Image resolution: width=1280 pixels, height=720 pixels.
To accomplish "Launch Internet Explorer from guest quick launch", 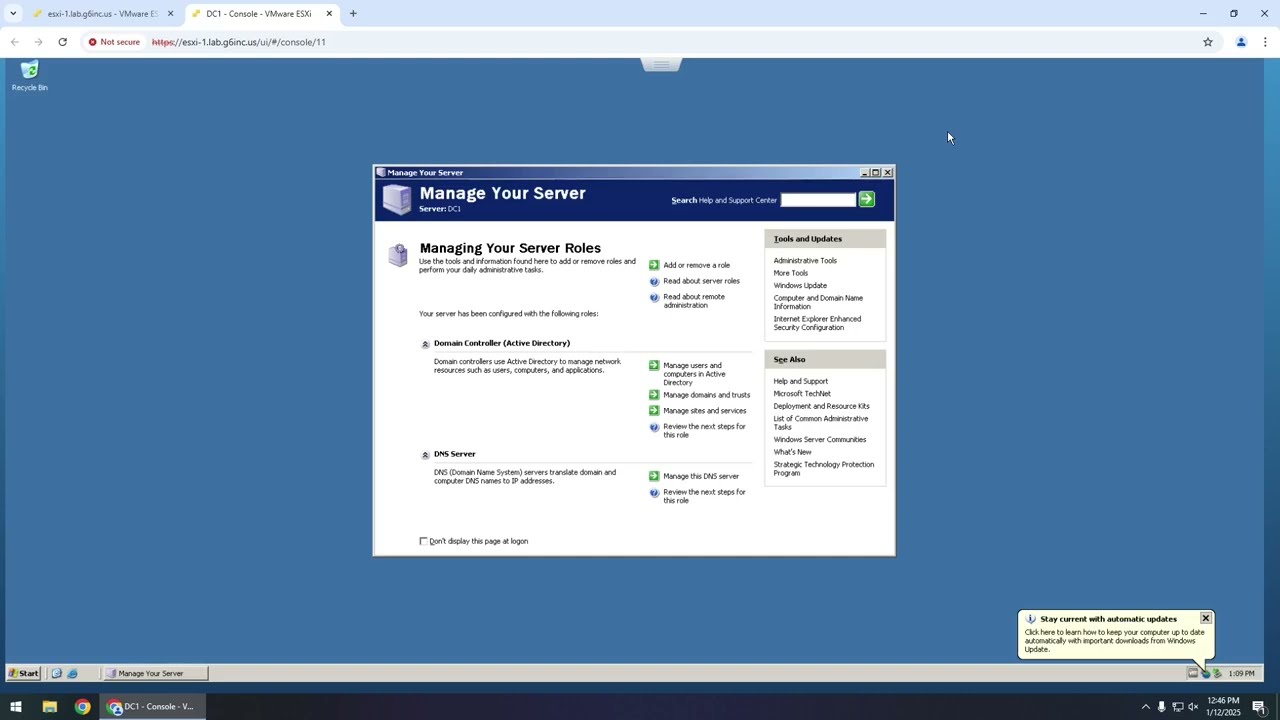I will (72, 673).
